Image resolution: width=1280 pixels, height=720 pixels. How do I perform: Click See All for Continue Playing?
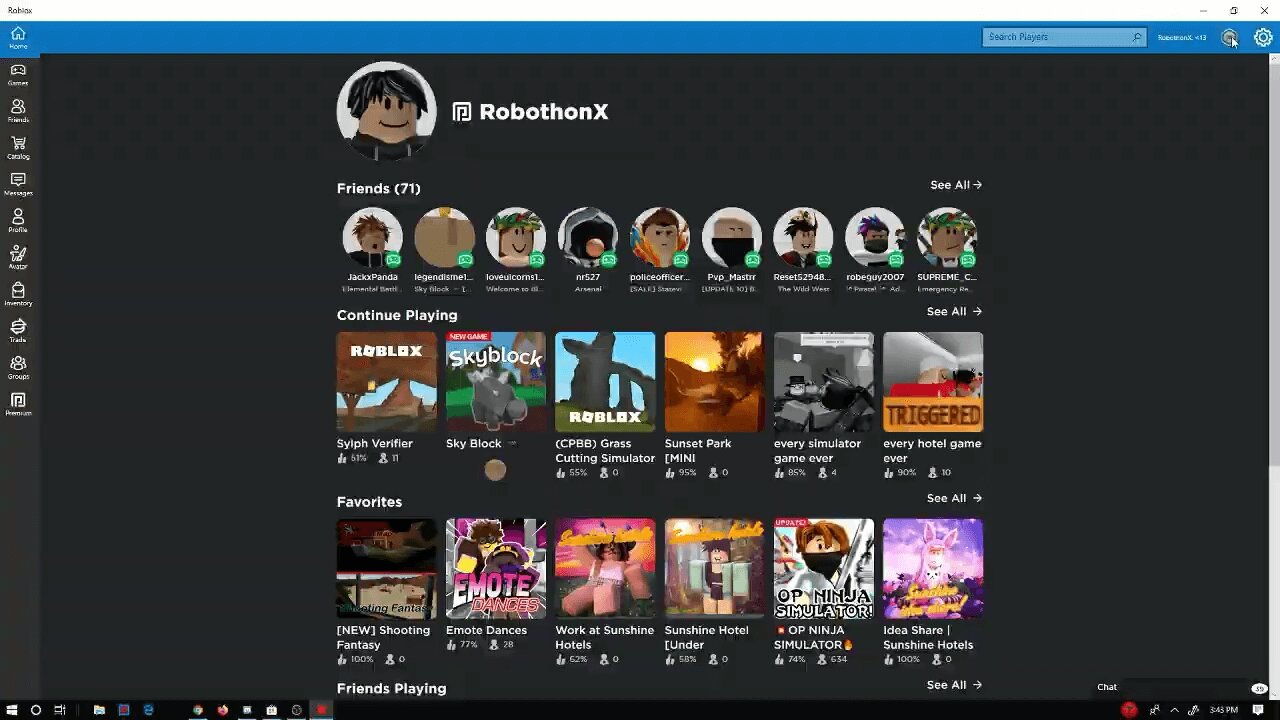tap(954, 312)
